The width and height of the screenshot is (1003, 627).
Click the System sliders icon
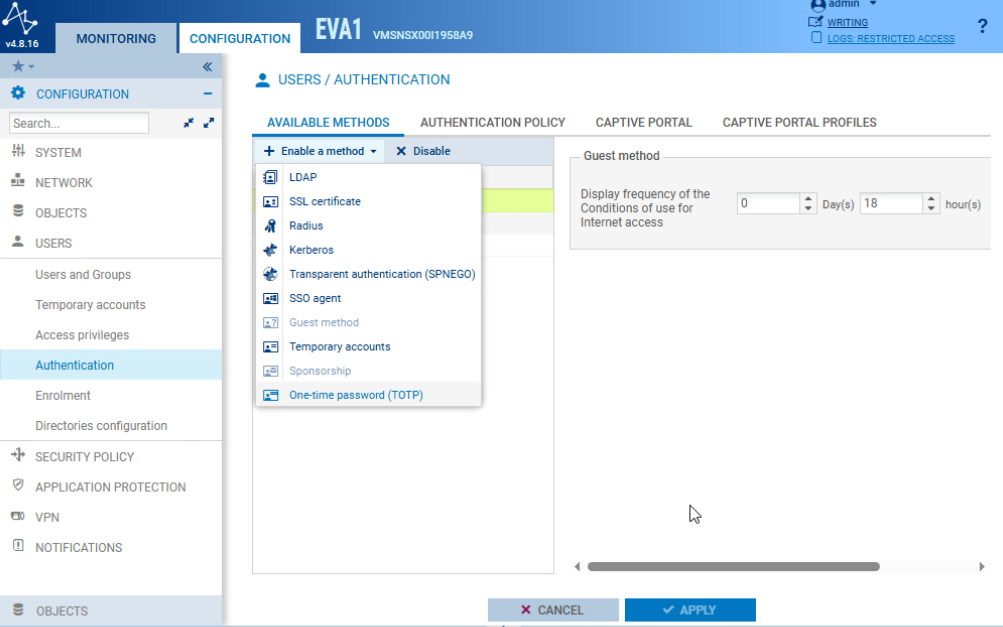click(x=18, y=152)
